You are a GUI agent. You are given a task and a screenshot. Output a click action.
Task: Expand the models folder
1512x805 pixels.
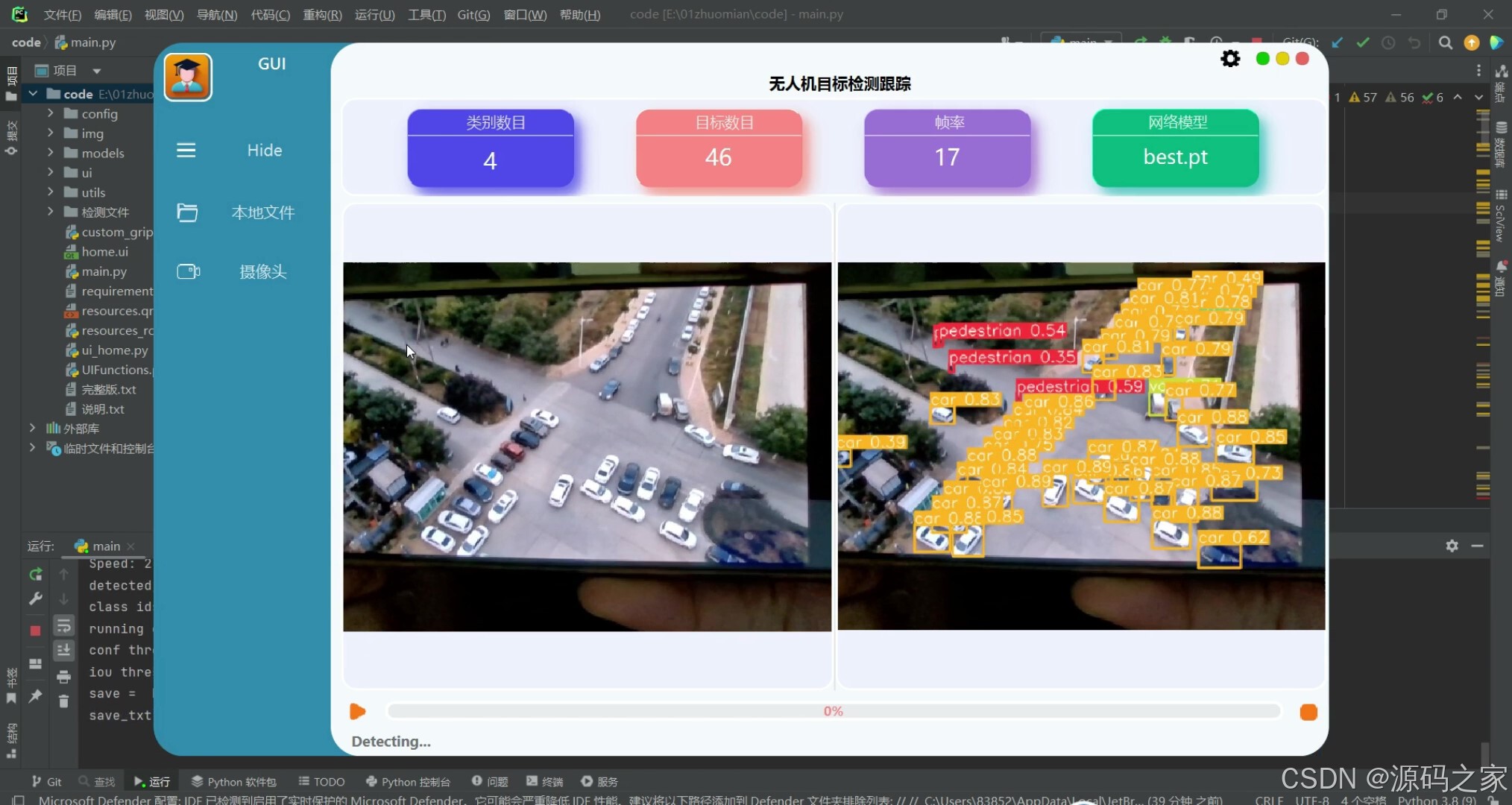(50, 153)
